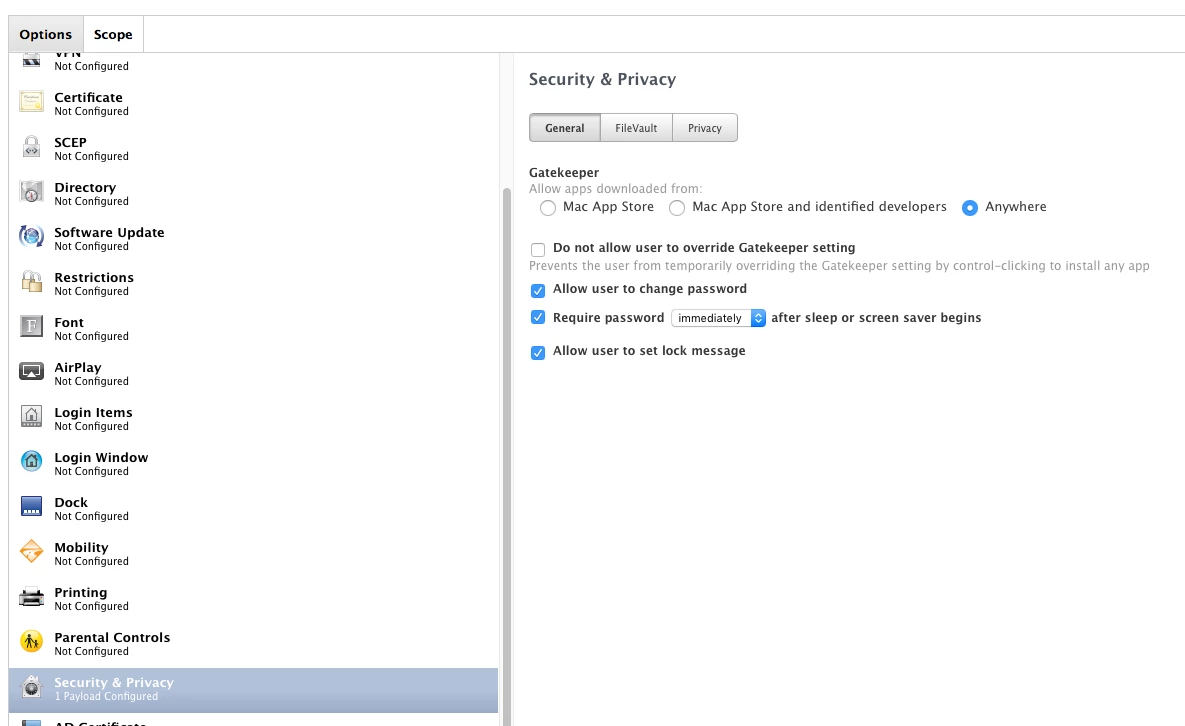Uncheck Allow user to set lock message
Viewport: 1185px width, 726px height.
538,352
